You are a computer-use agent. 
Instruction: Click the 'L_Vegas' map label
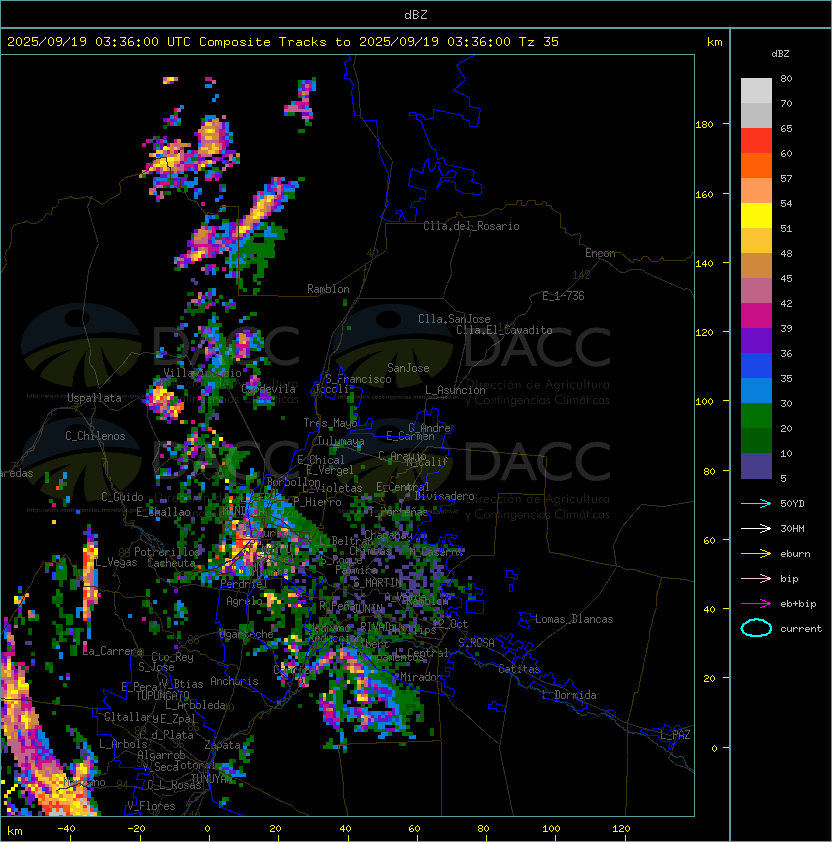pyautogui.click(x=116, y=562)
